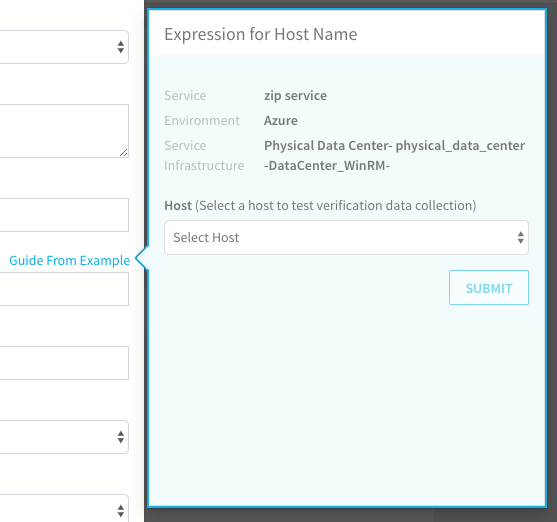Viewport: 557px width, 522px height.
Task: Click the Environment label in the popover
Action: [x=202, y=120]
